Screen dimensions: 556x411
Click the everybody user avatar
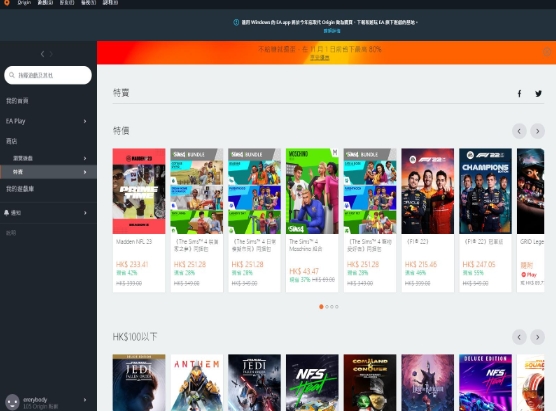click(12, 402)
